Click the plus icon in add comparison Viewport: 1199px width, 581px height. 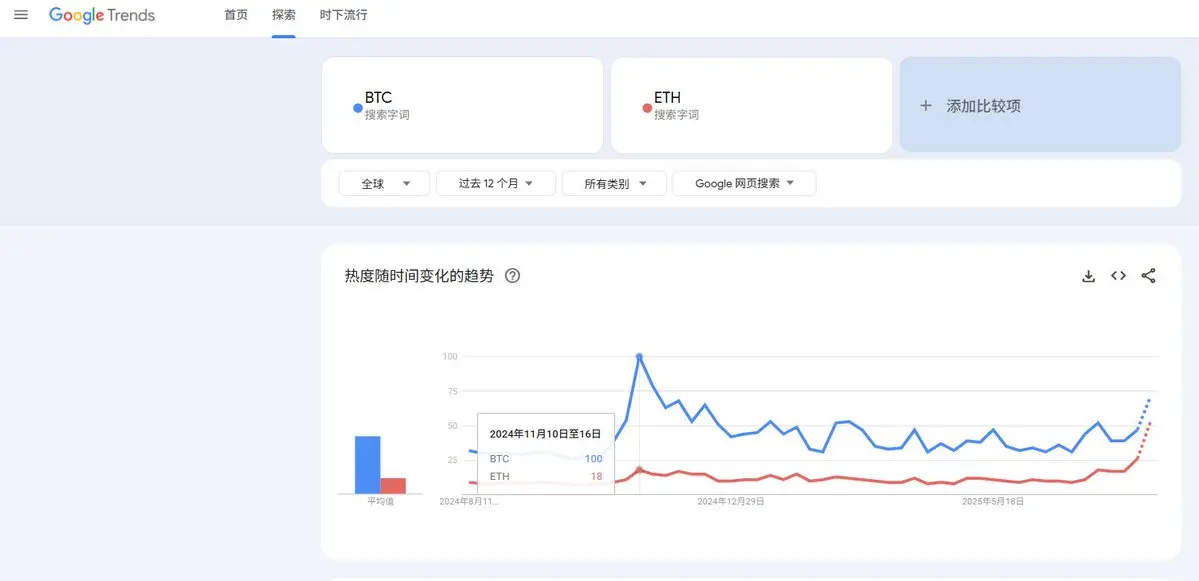click(926, 106)
